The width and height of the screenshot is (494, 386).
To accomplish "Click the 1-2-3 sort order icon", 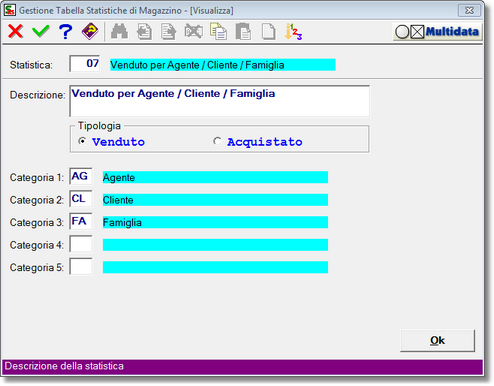I will pos(293,32).
